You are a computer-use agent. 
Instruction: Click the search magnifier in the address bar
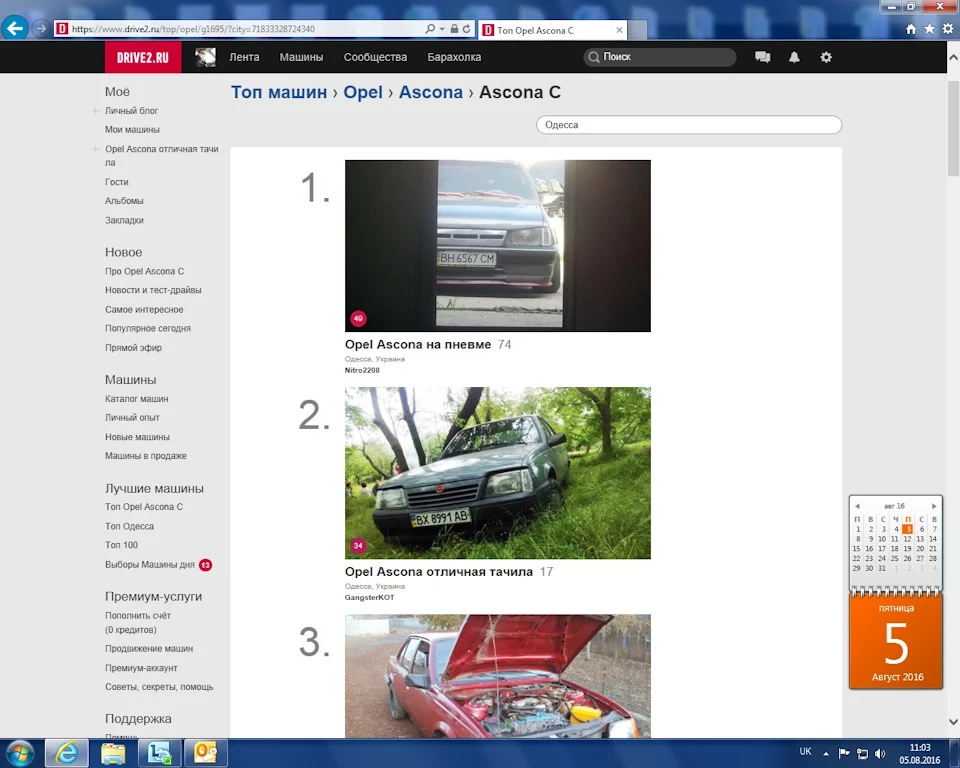click(x=430, y=29)
